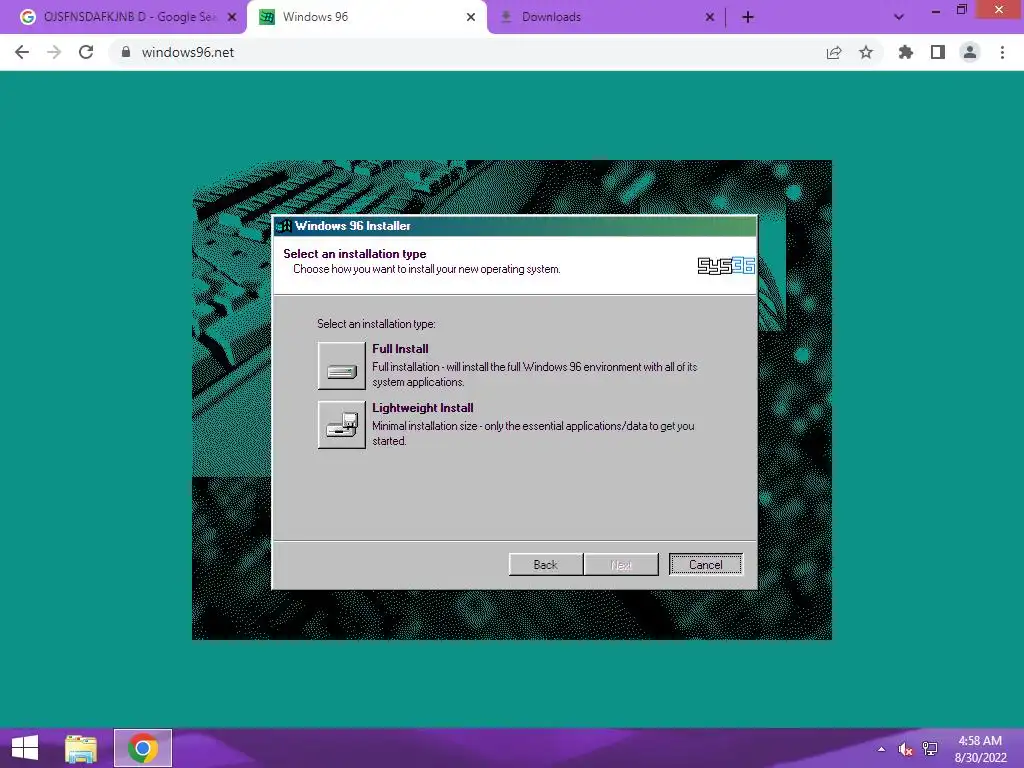
Task: View site info via the lock icon
Action: (x=126, y=52)
